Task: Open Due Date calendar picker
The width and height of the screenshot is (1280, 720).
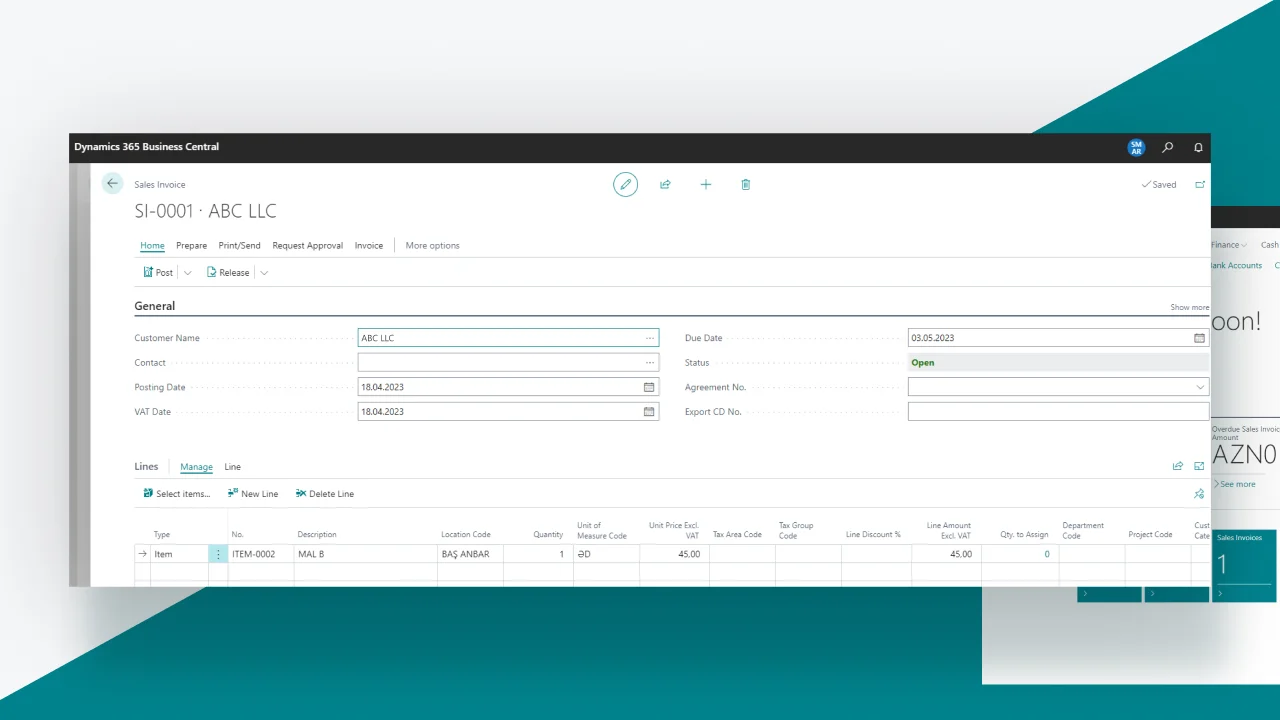Action: 1199,338
